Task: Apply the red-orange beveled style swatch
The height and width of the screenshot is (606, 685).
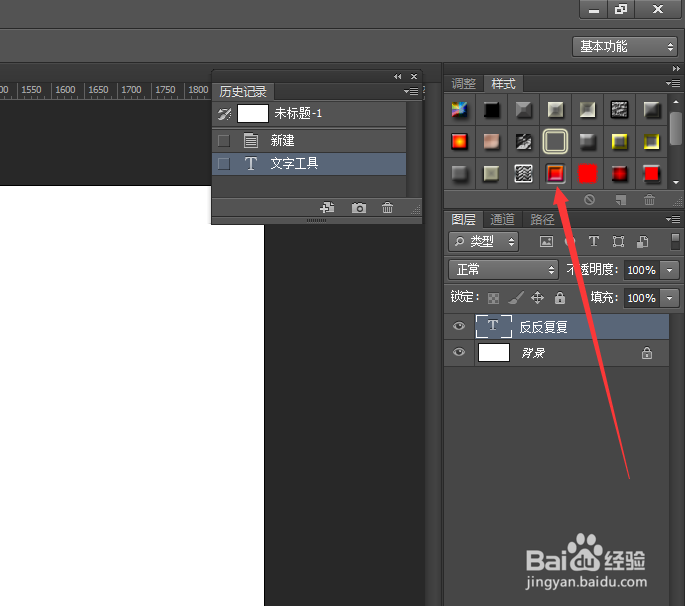Action: (555, 173)
